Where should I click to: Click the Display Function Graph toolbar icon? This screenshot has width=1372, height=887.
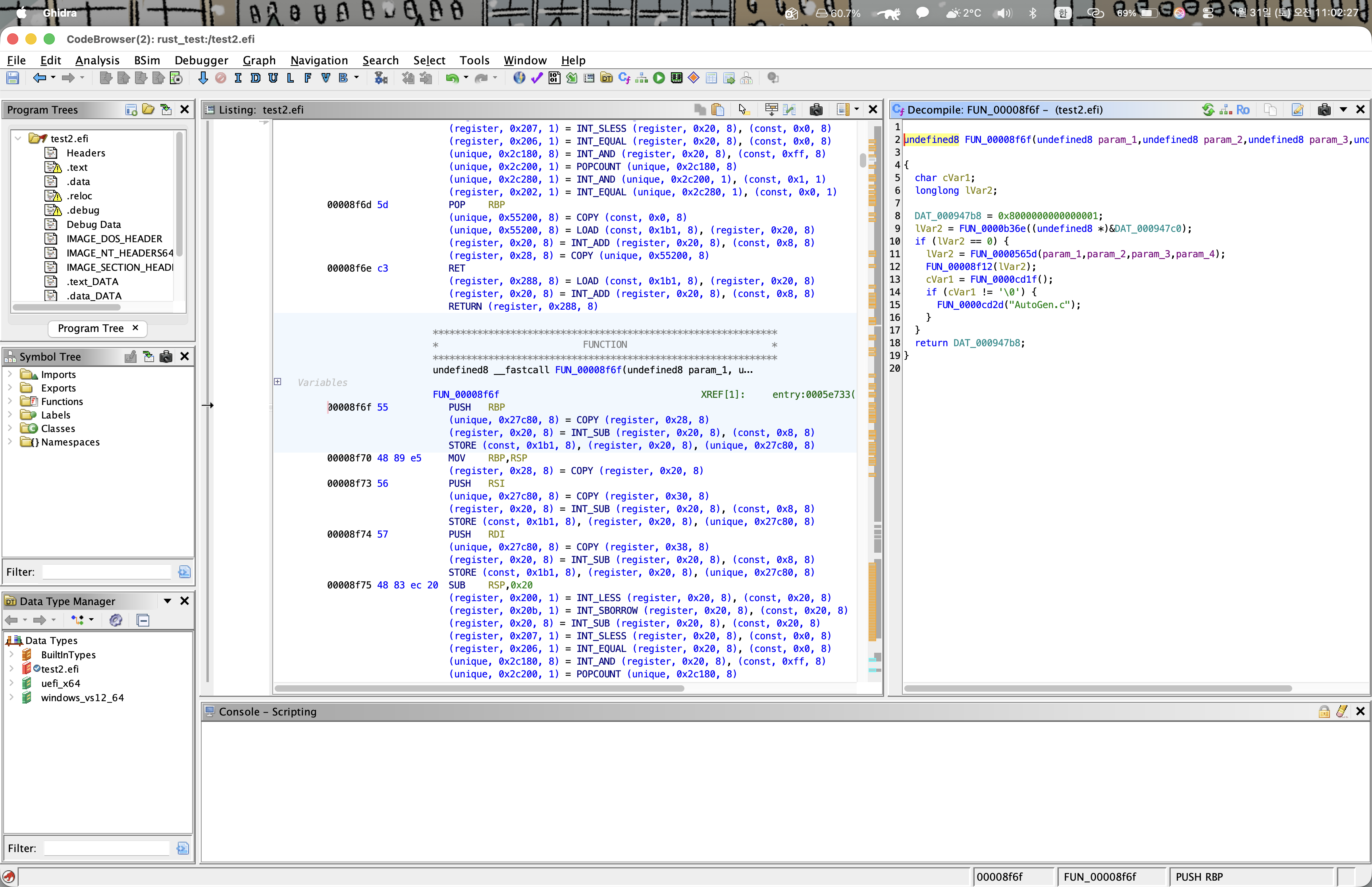(x=642, y=78)
